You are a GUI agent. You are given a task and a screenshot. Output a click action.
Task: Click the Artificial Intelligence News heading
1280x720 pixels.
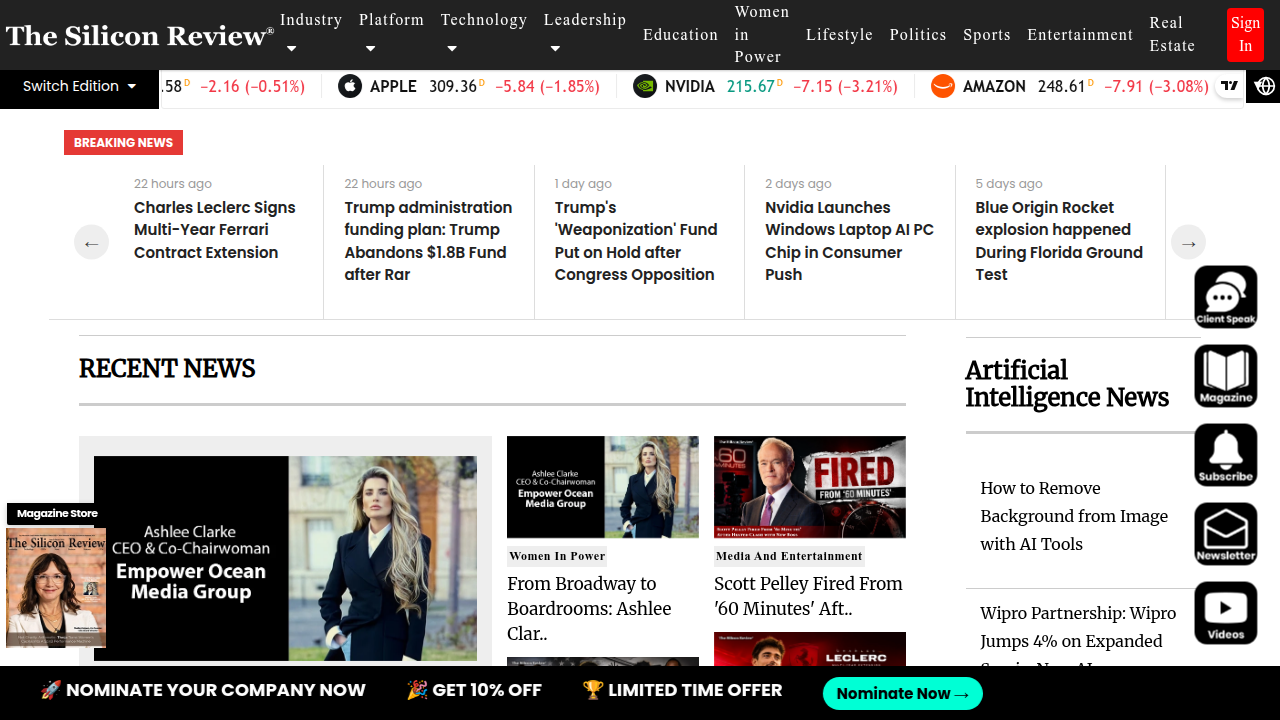[1067, 384]
